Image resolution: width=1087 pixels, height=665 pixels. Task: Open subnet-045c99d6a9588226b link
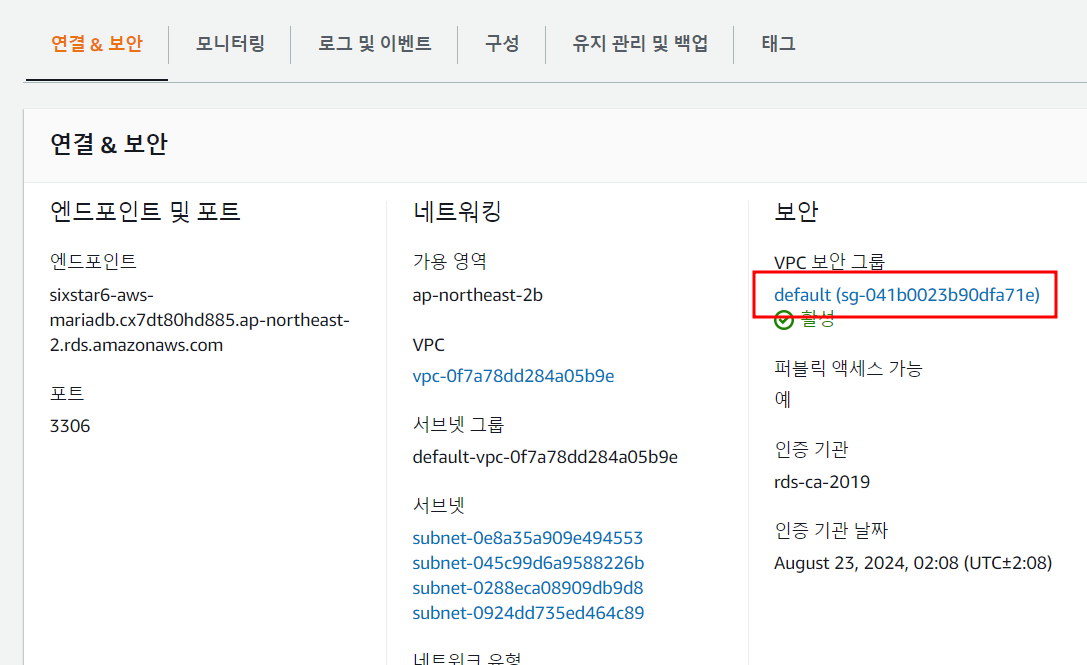click(x=528, y=563)
